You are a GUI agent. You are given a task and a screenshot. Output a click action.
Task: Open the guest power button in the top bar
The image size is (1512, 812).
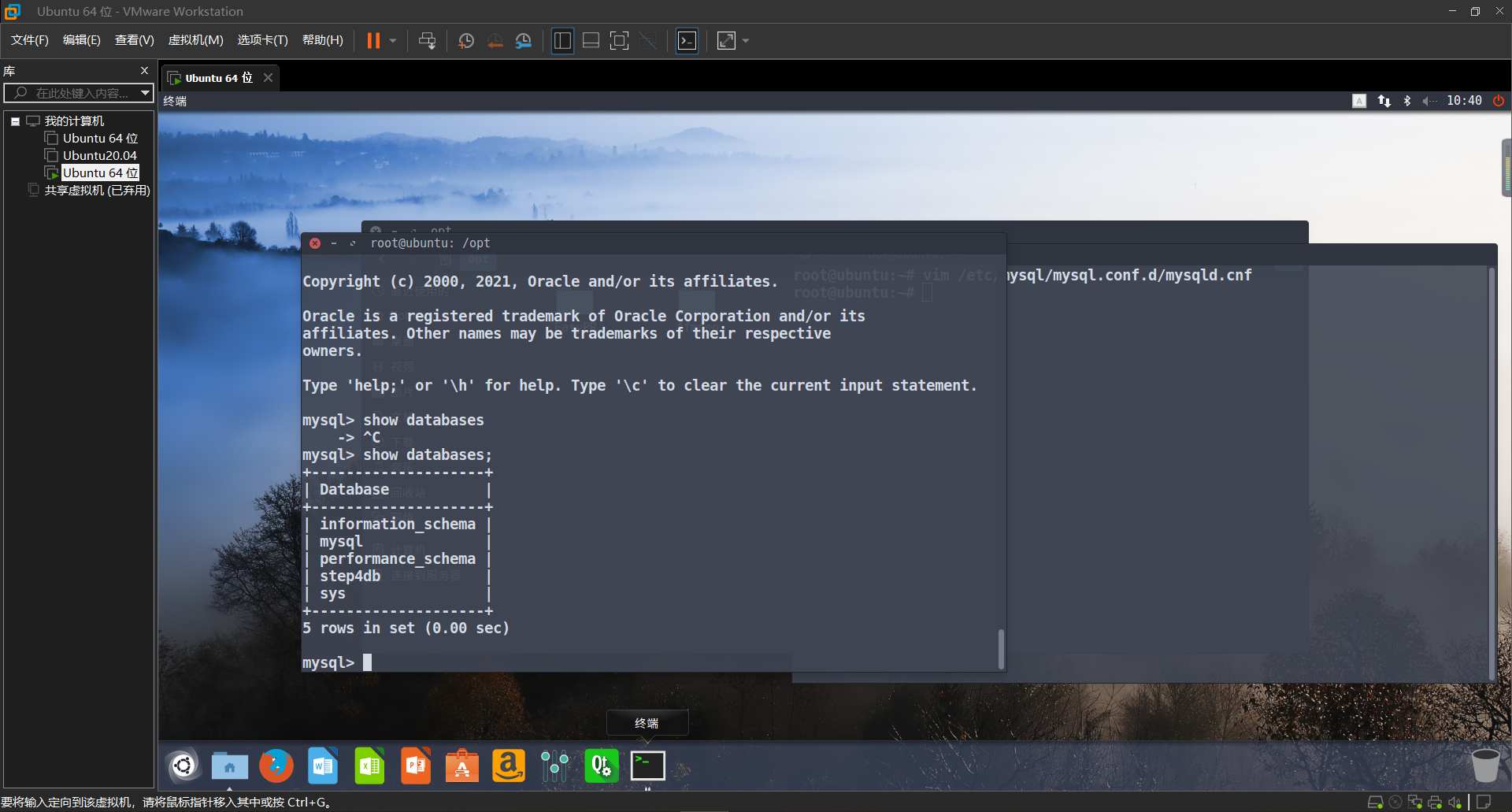(1499, 100)
